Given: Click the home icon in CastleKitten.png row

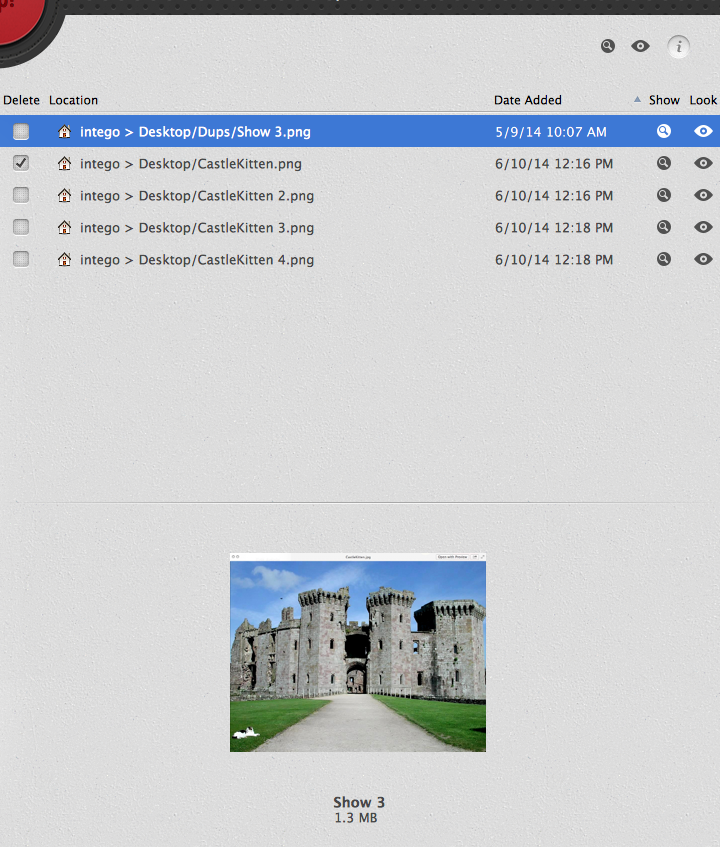Looking at the screenshot, I should (x=64, y=163).
